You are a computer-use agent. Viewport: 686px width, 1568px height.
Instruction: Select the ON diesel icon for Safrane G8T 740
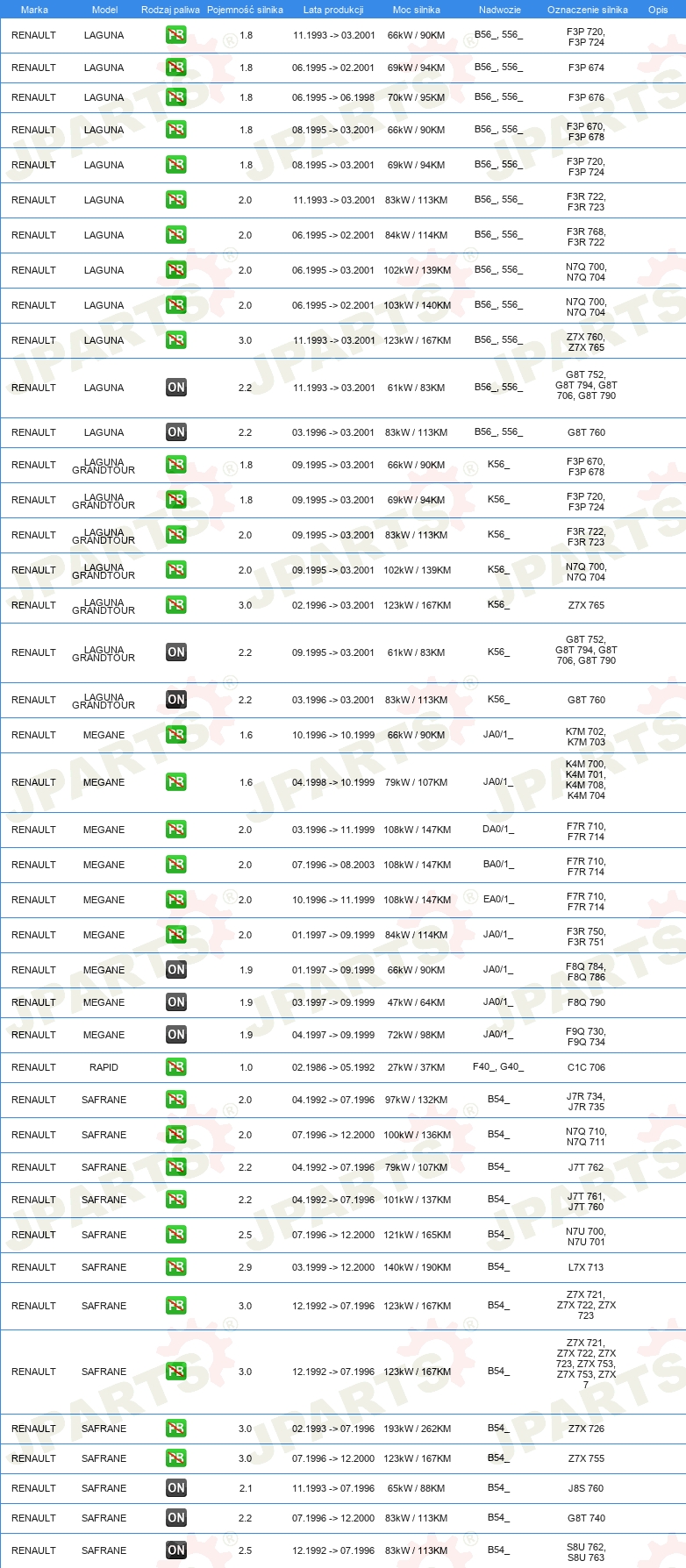[x=176, y=1518]
